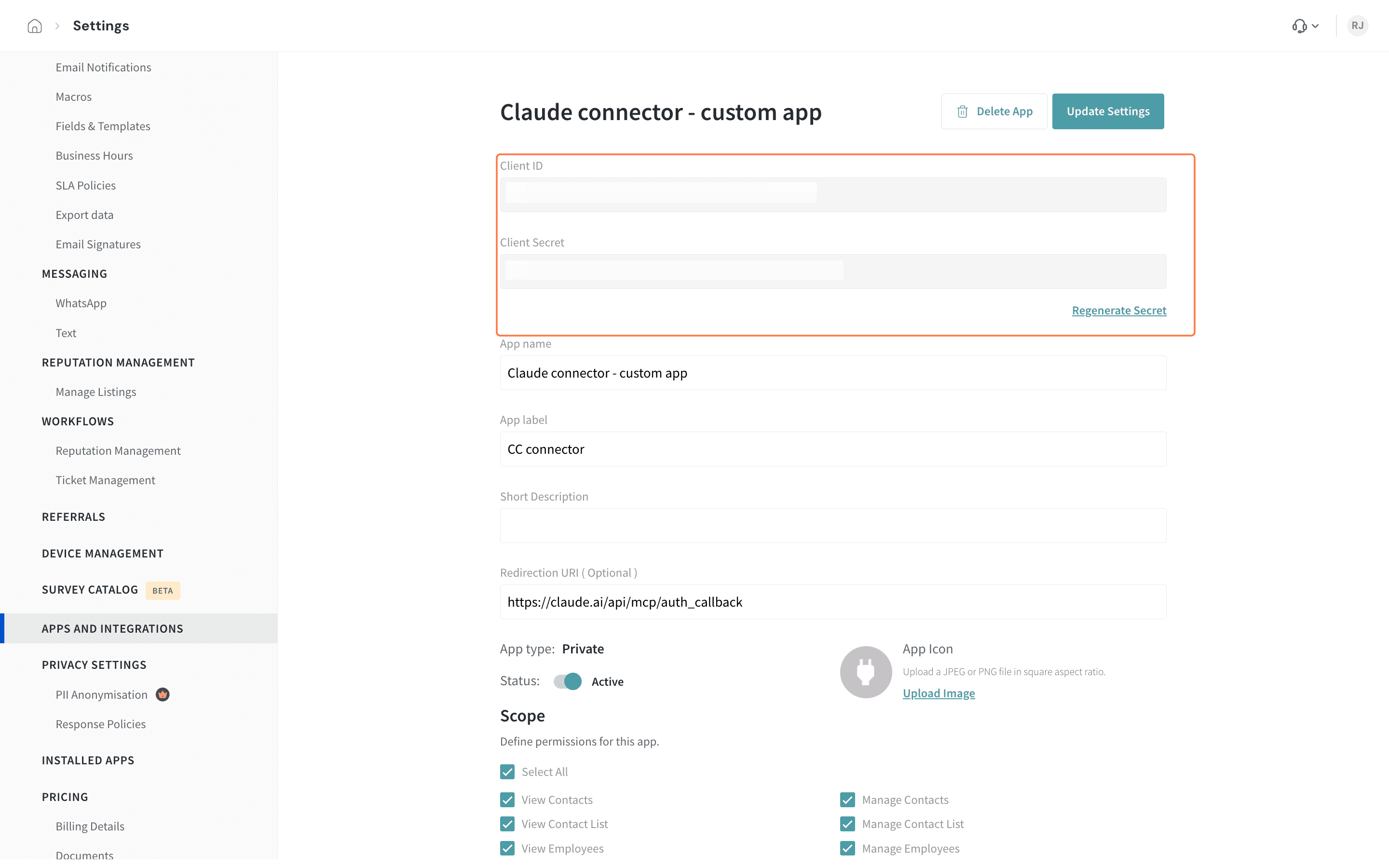The width and height of the screenshot is (1389, 868).
Task: Open Macros settings
Action: 73,97
